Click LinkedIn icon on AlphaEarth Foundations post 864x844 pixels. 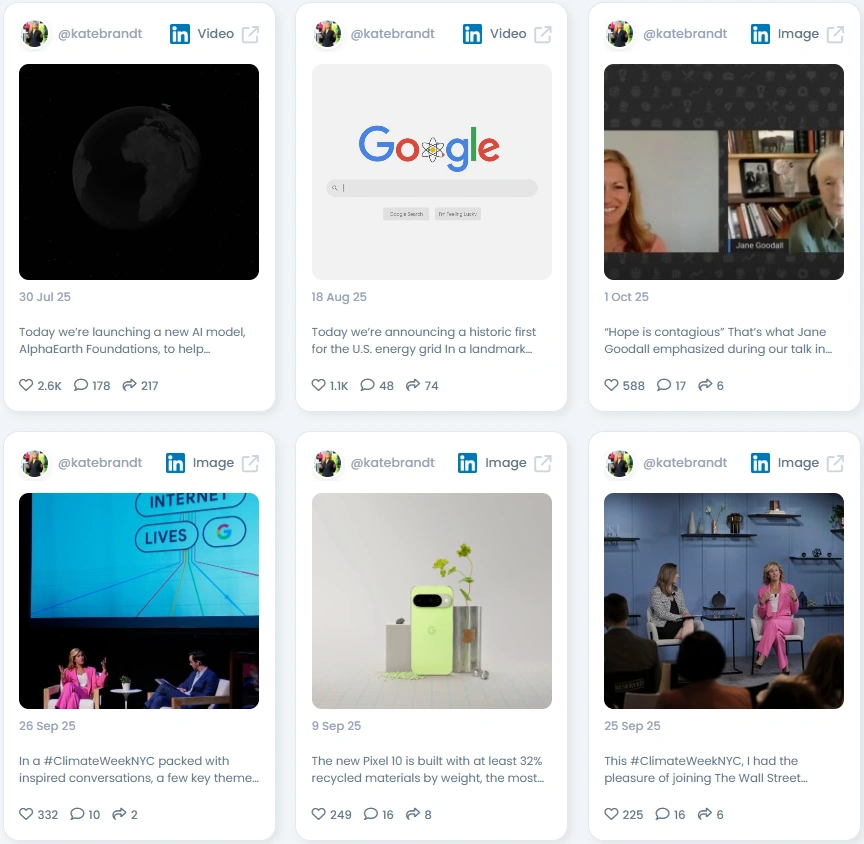[x=180, y=34]
